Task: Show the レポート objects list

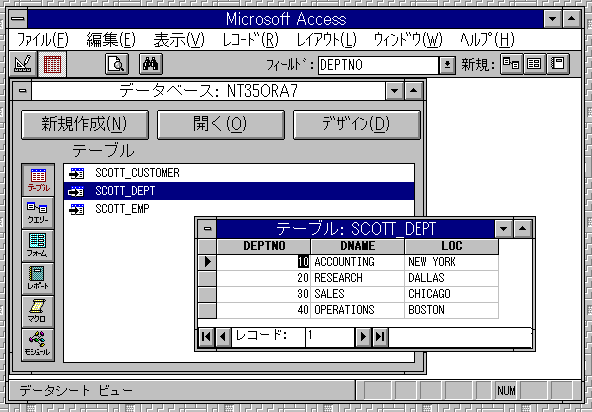Action: point(38,279)
